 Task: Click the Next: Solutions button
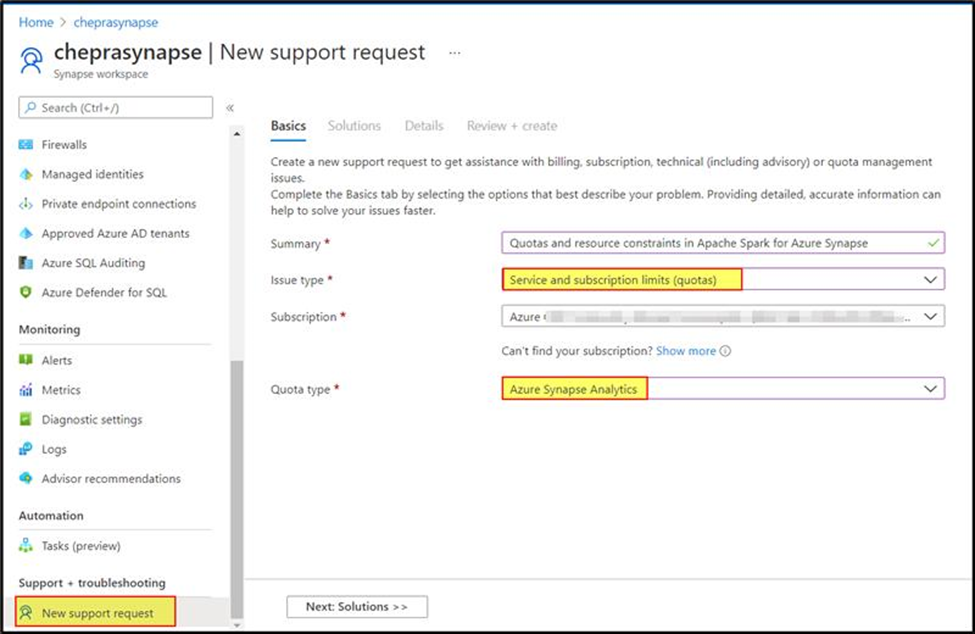357,606
